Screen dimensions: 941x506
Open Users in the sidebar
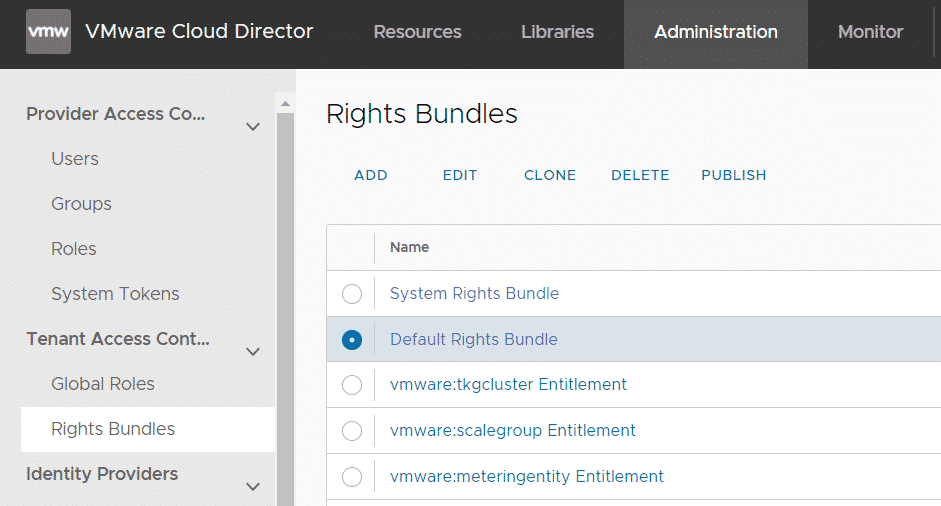(x=74, y=158)
